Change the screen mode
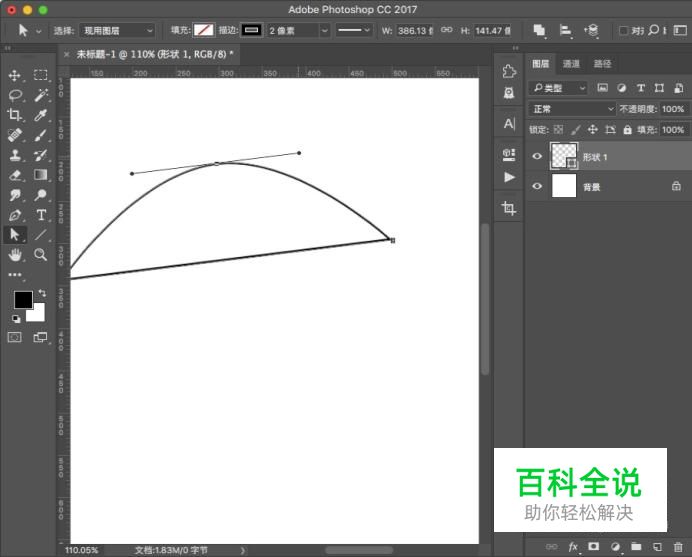The image size is (692, 557). (40, 338)
